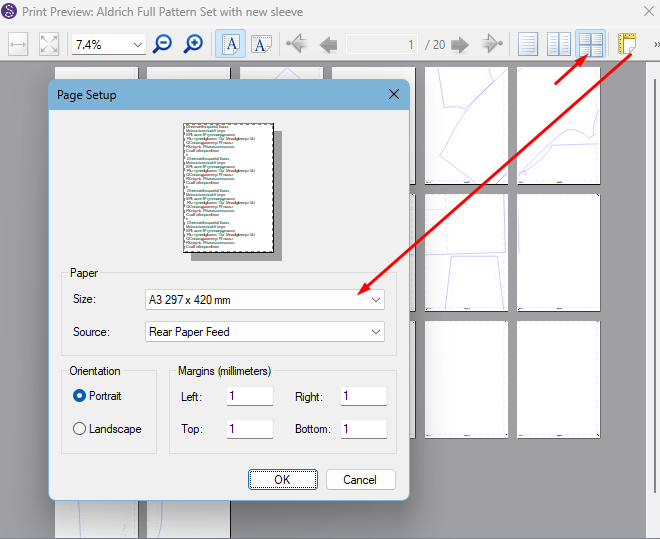Open Page Setup from toolbar icon
The width and height of the screenshot is (660, 539).
click(626, 44)
